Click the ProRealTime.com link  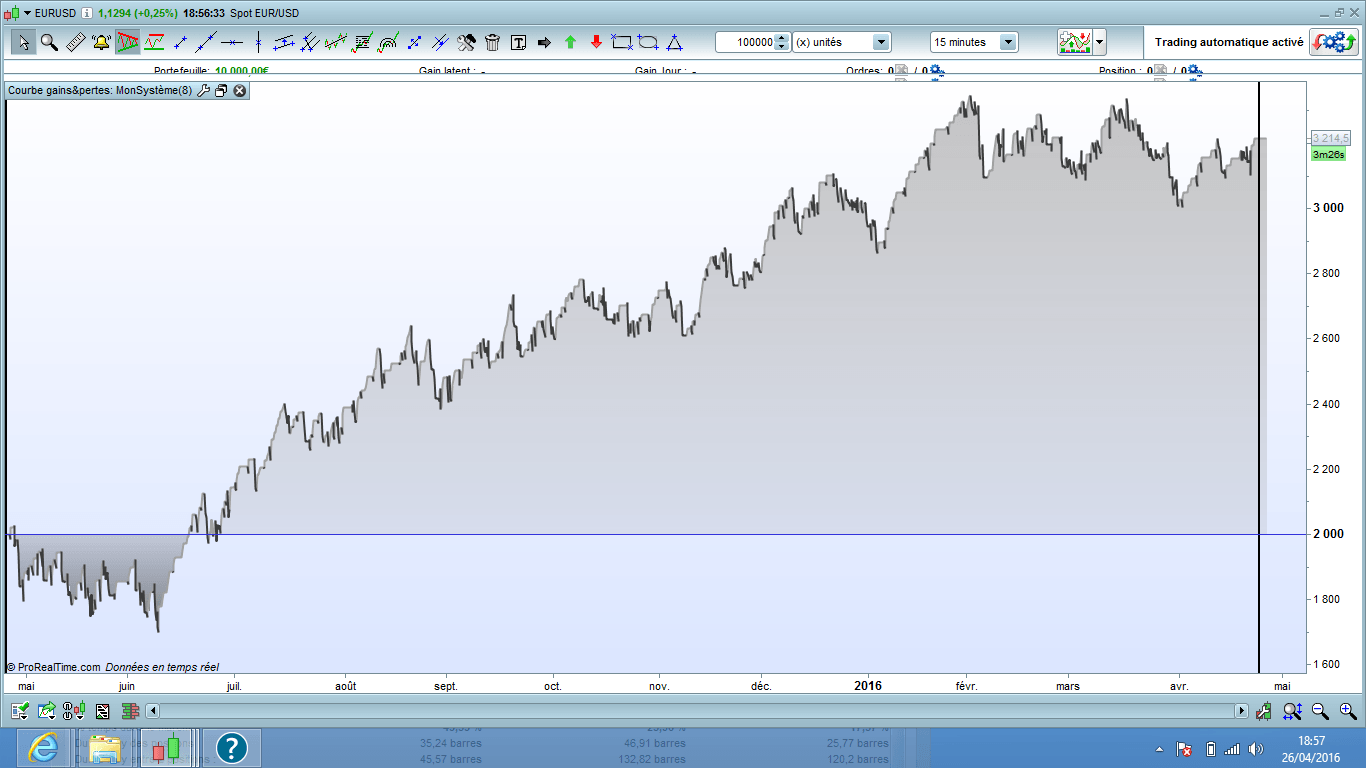coord(59,667)
